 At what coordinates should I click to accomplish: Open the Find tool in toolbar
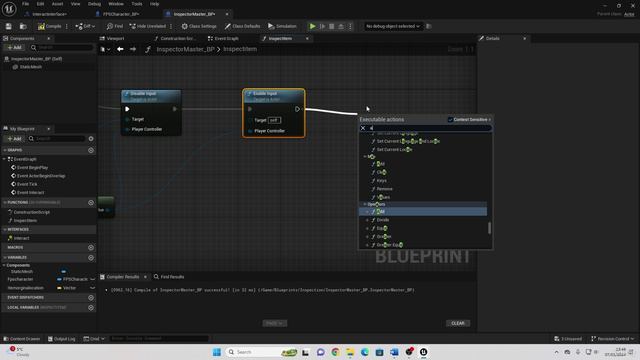(115, 26)
